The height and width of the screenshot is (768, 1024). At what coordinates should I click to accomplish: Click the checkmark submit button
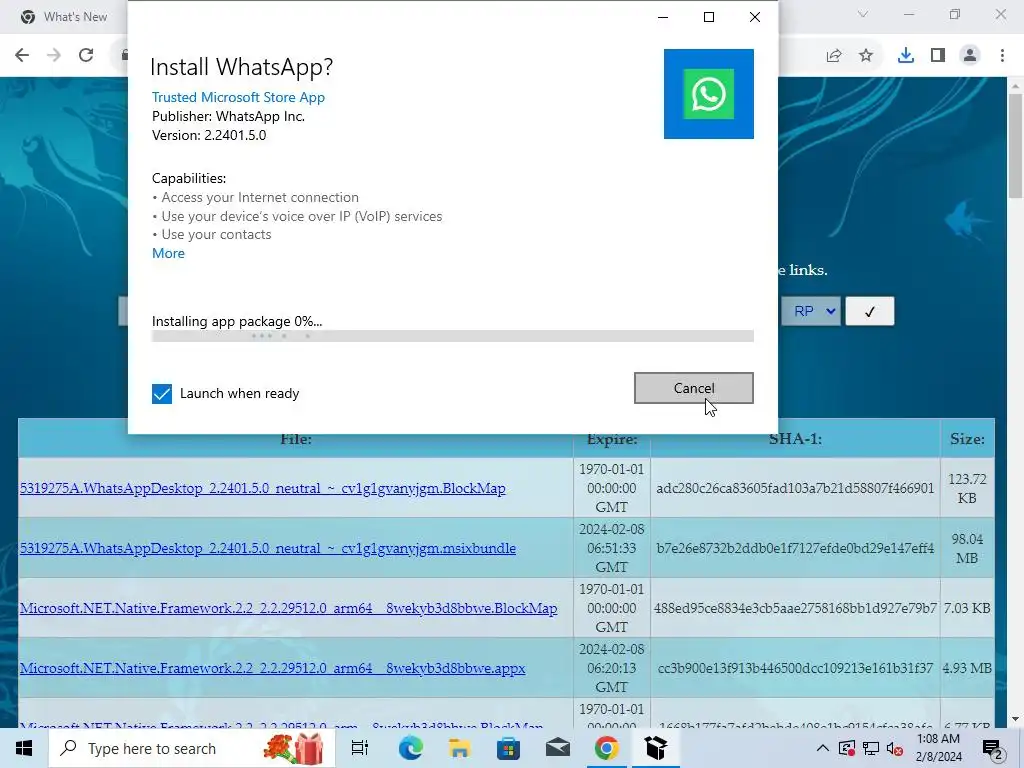(x=869, y=312)
